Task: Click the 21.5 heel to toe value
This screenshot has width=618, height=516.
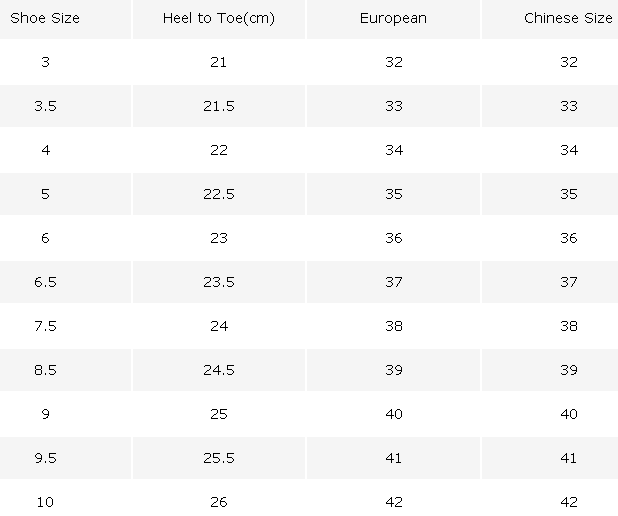Action: click(x=219, y=106)
